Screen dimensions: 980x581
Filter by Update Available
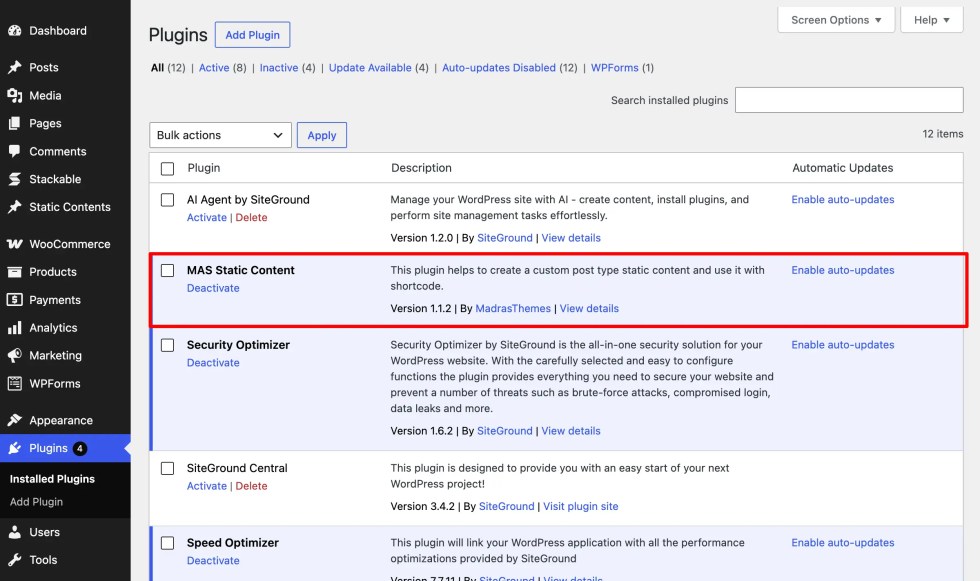click(x=370, y=67)
